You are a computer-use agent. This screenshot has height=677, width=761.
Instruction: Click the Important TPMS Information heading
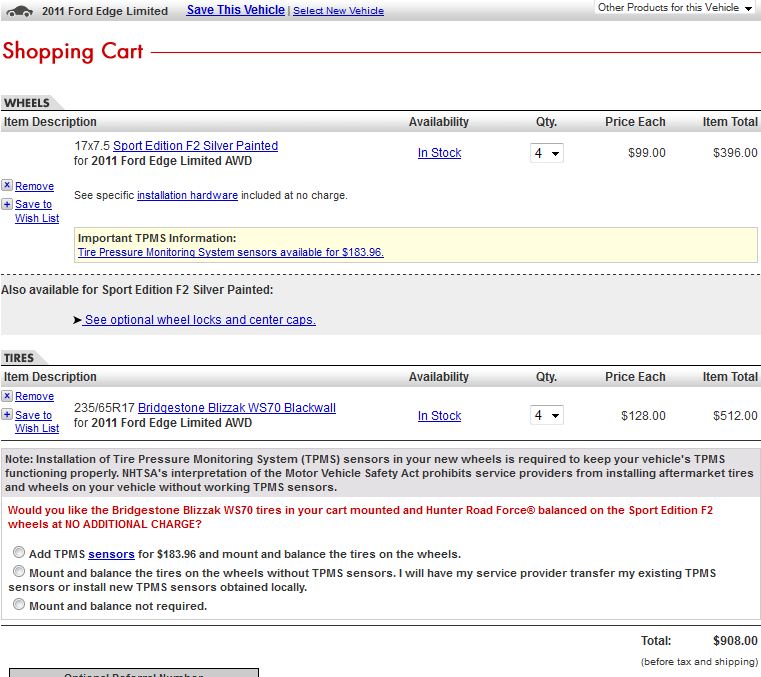157,238
